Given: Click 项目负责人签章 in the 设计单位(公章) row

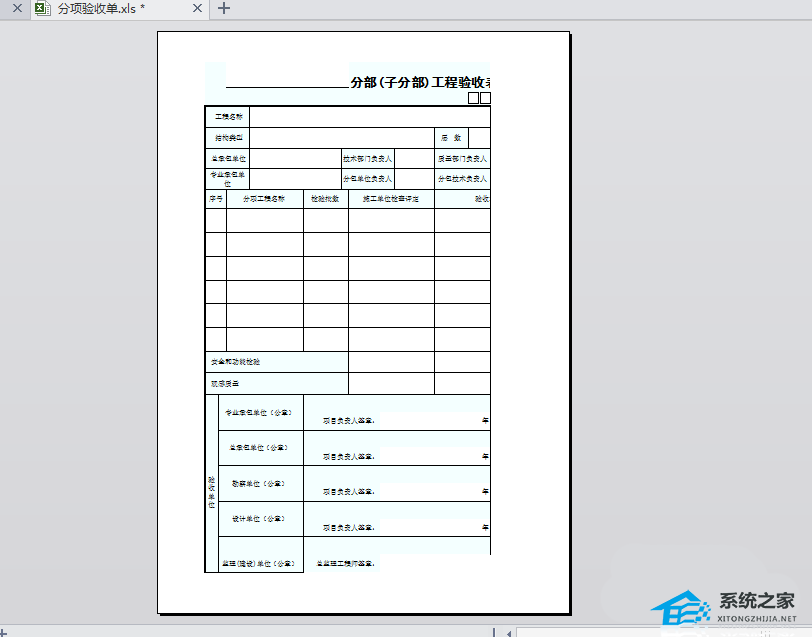Looking at the screenshot, I should (349, 528).
